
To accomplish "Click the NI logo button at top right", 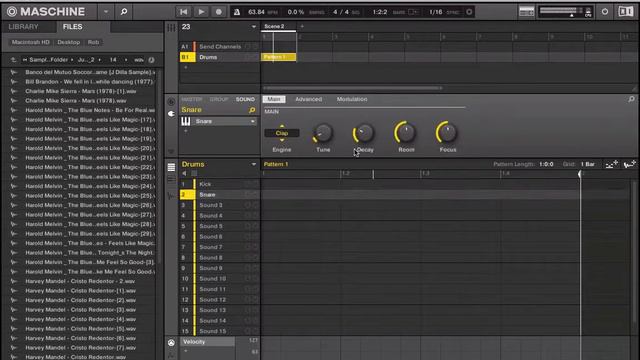I will pos(626,12).
